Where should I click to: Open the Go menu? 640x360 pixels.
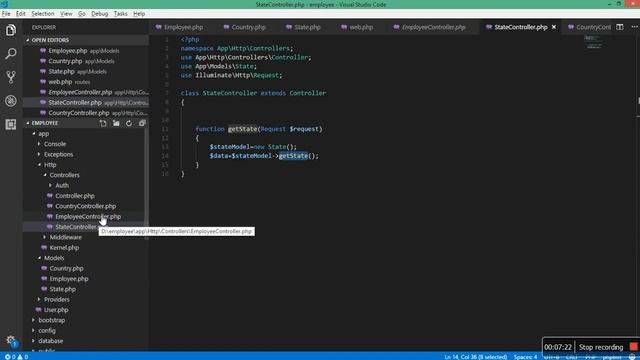point(82,13)
